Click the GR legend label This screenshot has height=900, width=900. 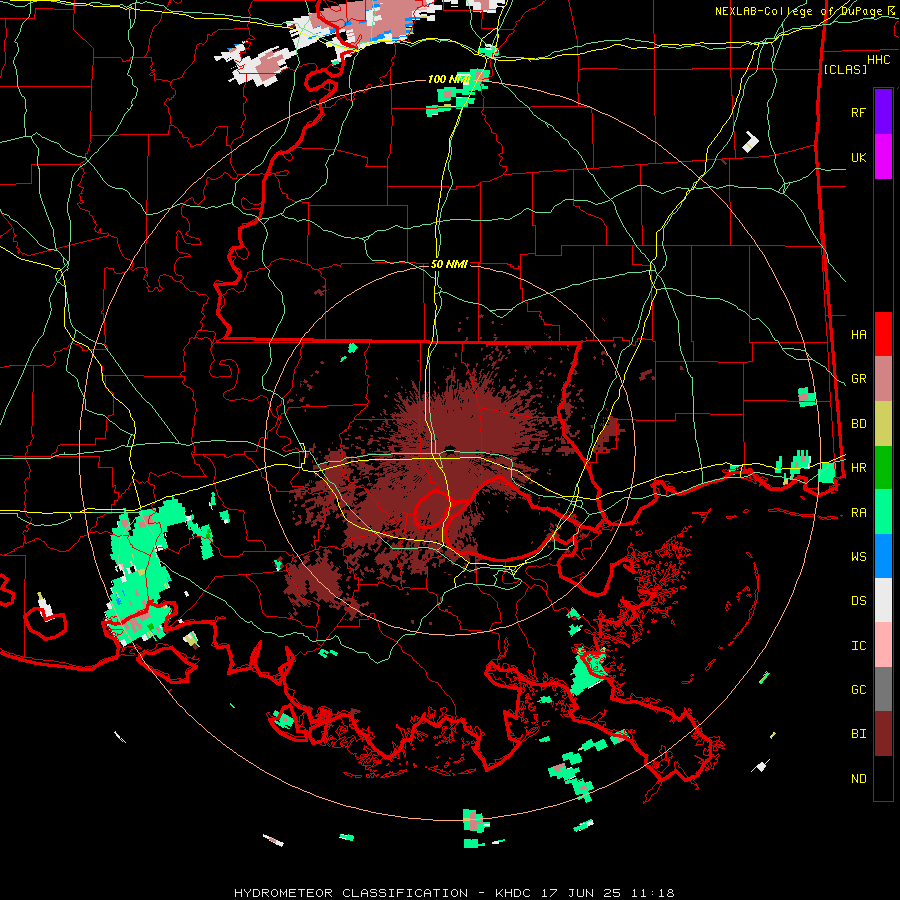pos(858,379)
